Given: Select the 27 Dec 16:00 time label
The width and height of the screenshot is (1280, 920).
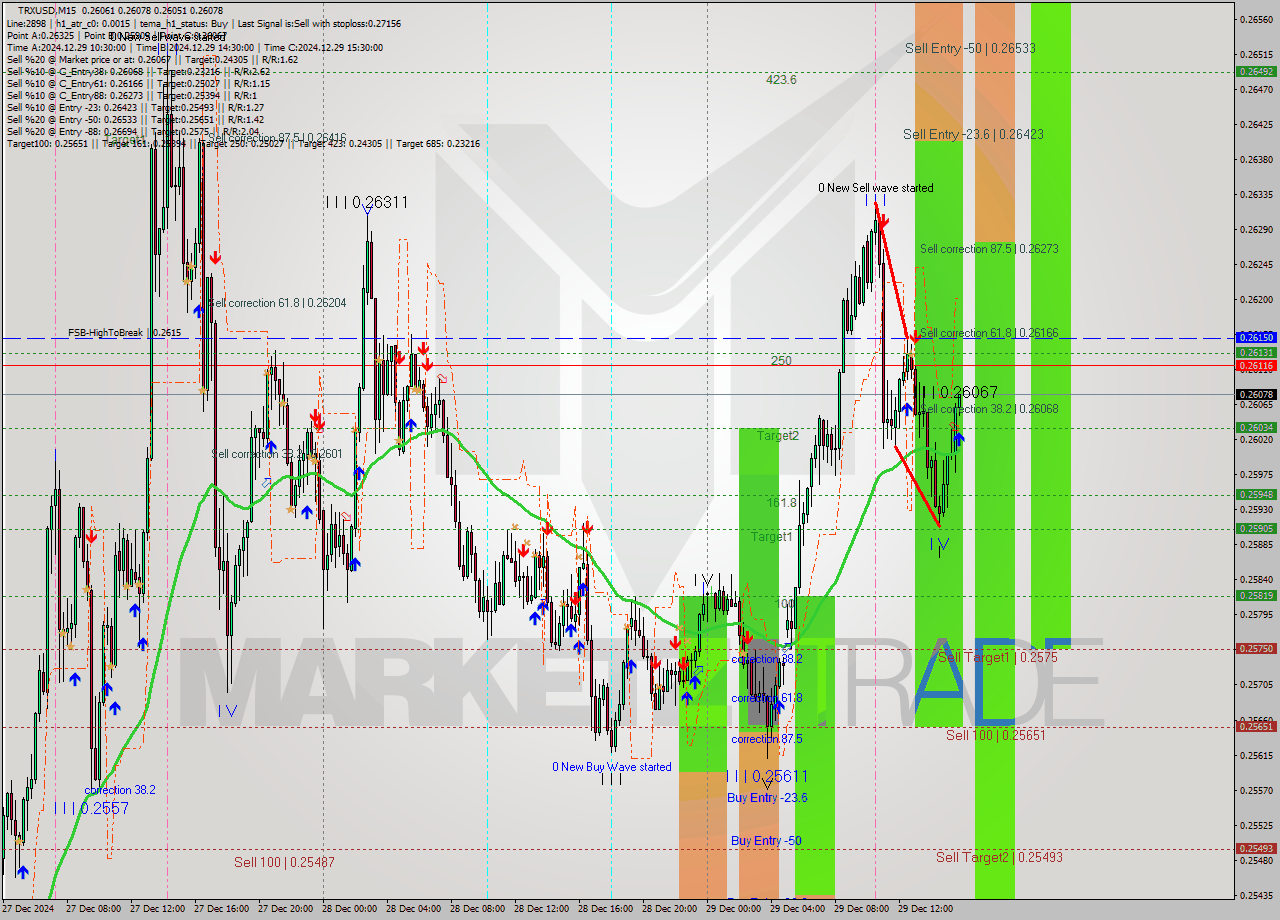Looking at the screenshot, I should click(223, 909).
